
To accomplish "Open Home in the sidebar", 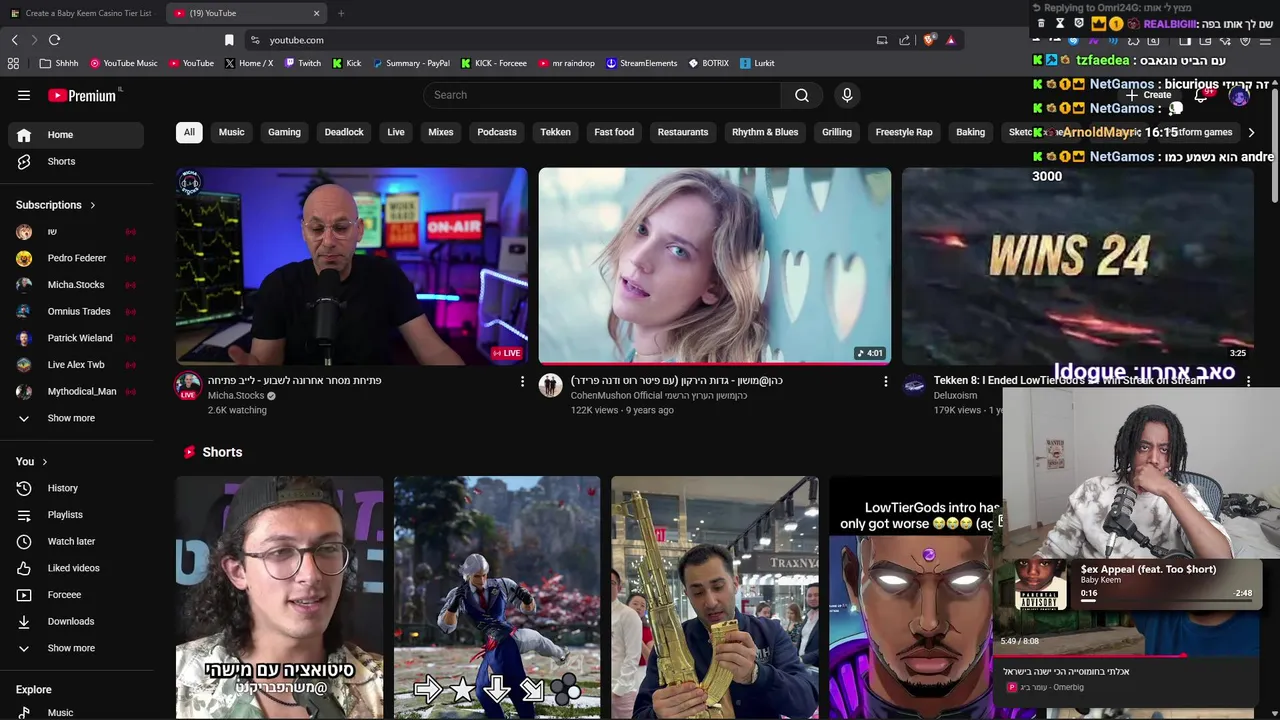I will pos(76,135).
